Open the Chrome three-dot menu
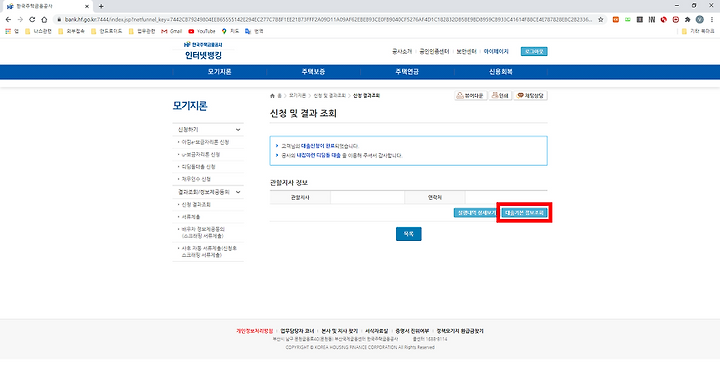 tap(712, 19)
